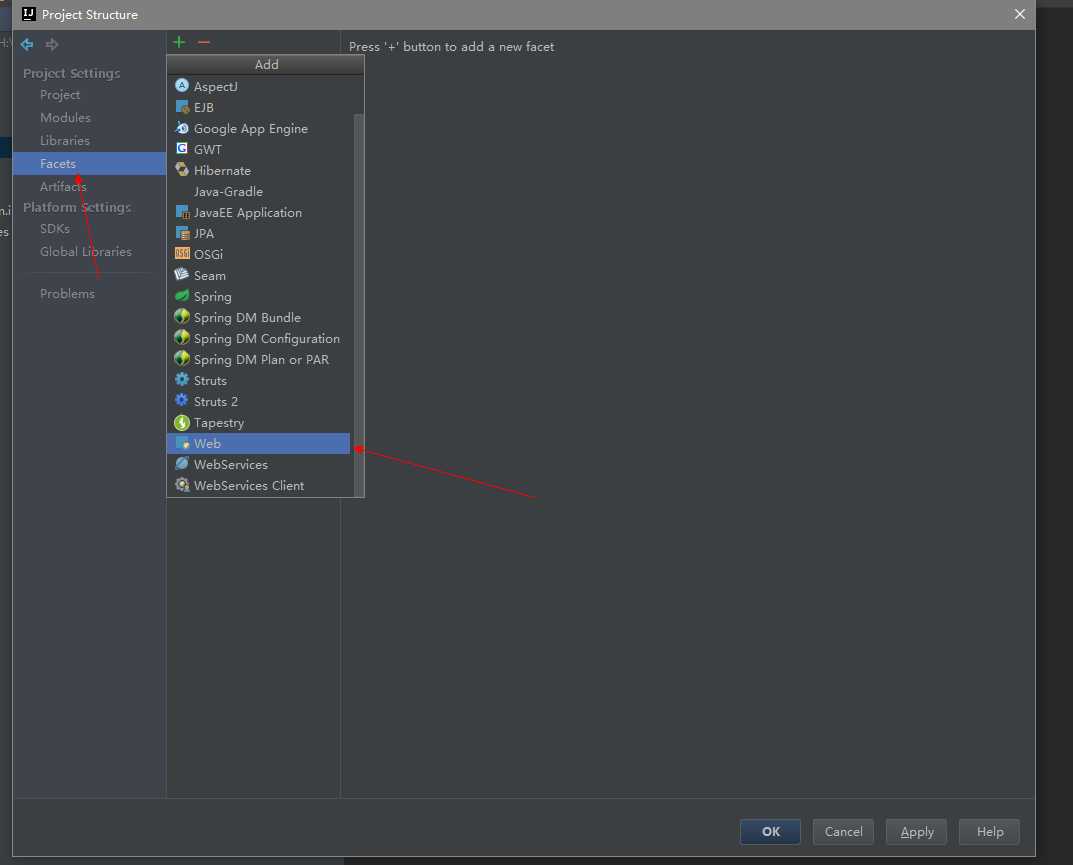Viewport: 1073px width, 865px height.
Task: Open Project under Project Settings
Action: point(60,94)
